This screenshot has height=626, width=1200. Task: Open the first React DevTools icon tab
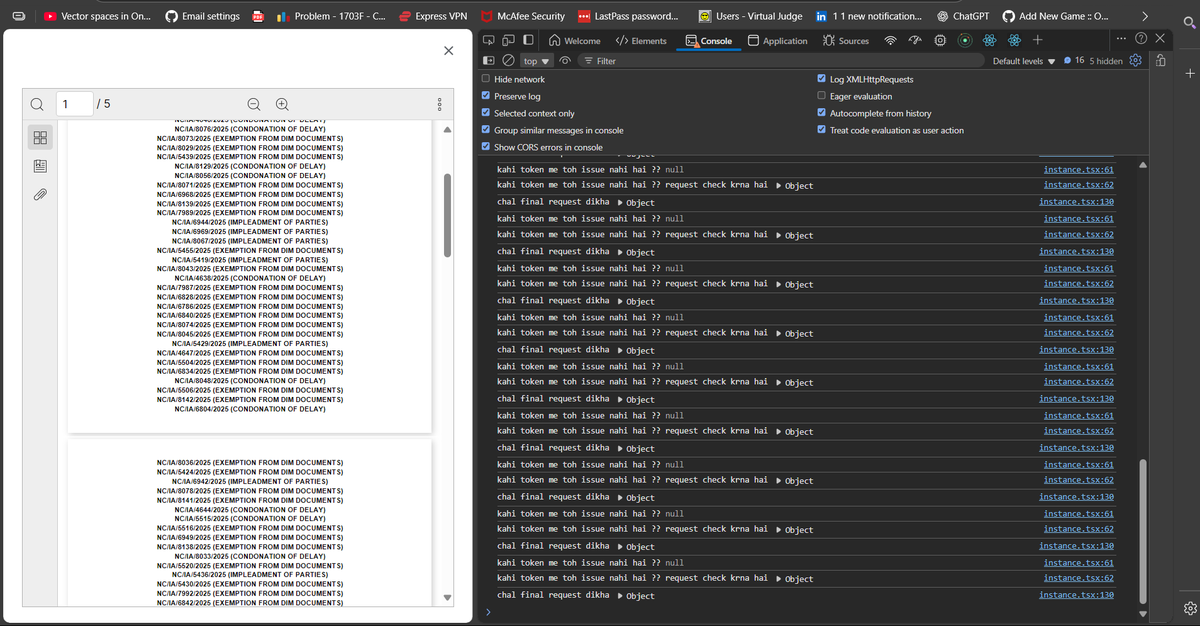pyautogui.click(x=990, y=41)
